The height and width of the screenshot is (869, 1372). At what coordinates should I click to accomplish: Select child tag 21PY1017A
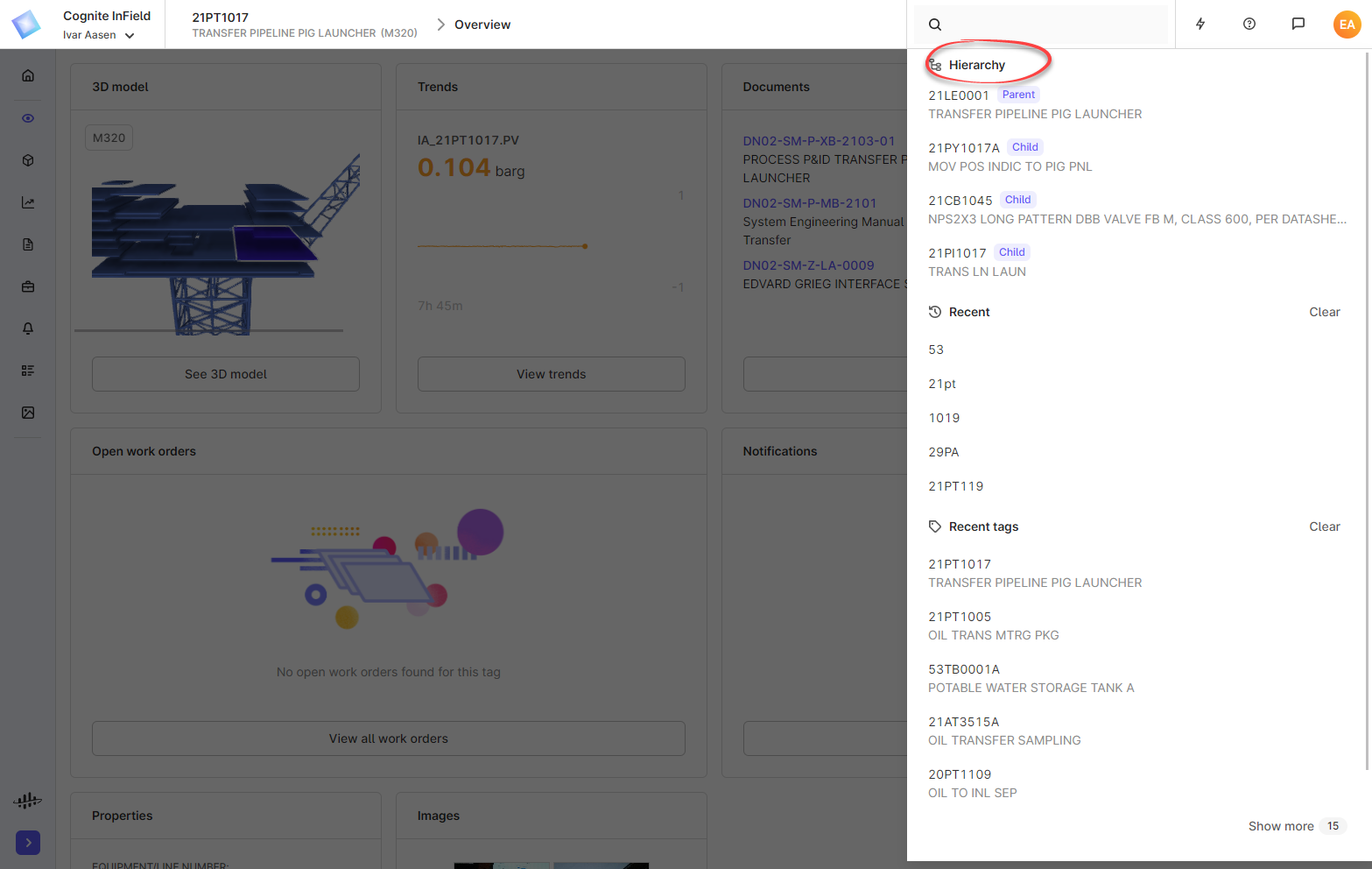tap(1137, 157)
